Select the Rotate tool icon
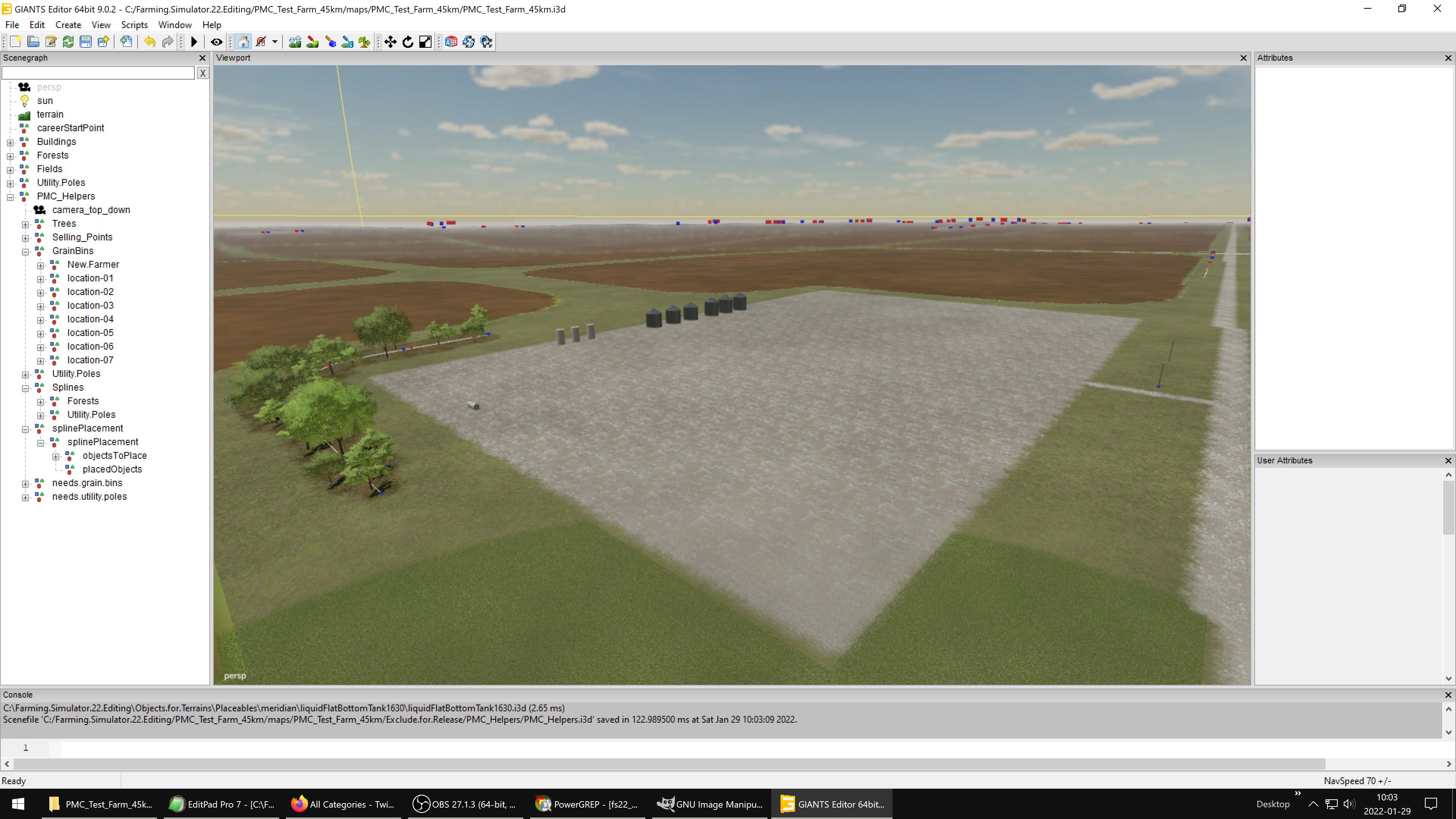This screenshot has height=819, width=1456. [408, 42]
